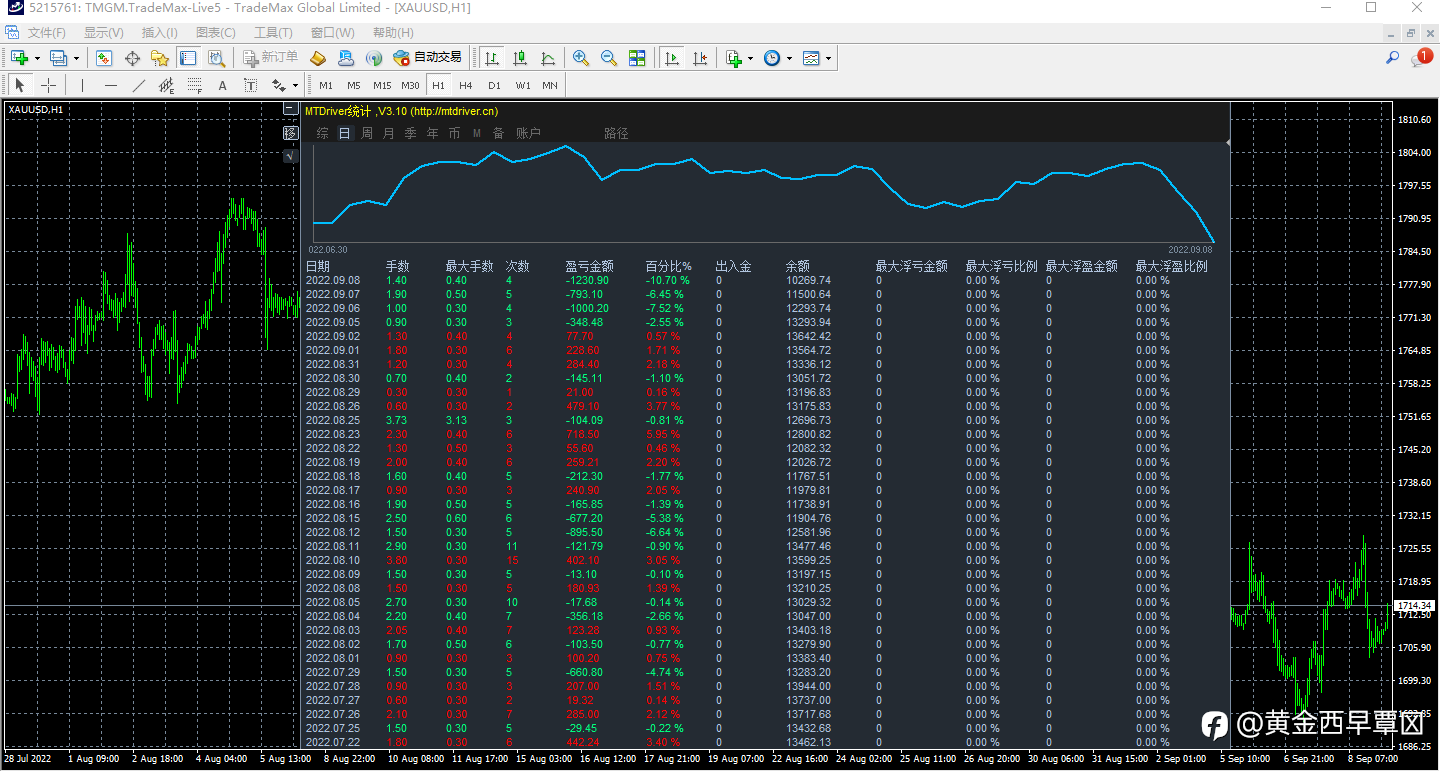Open the 插入(I) menu

tap(160, 33)
